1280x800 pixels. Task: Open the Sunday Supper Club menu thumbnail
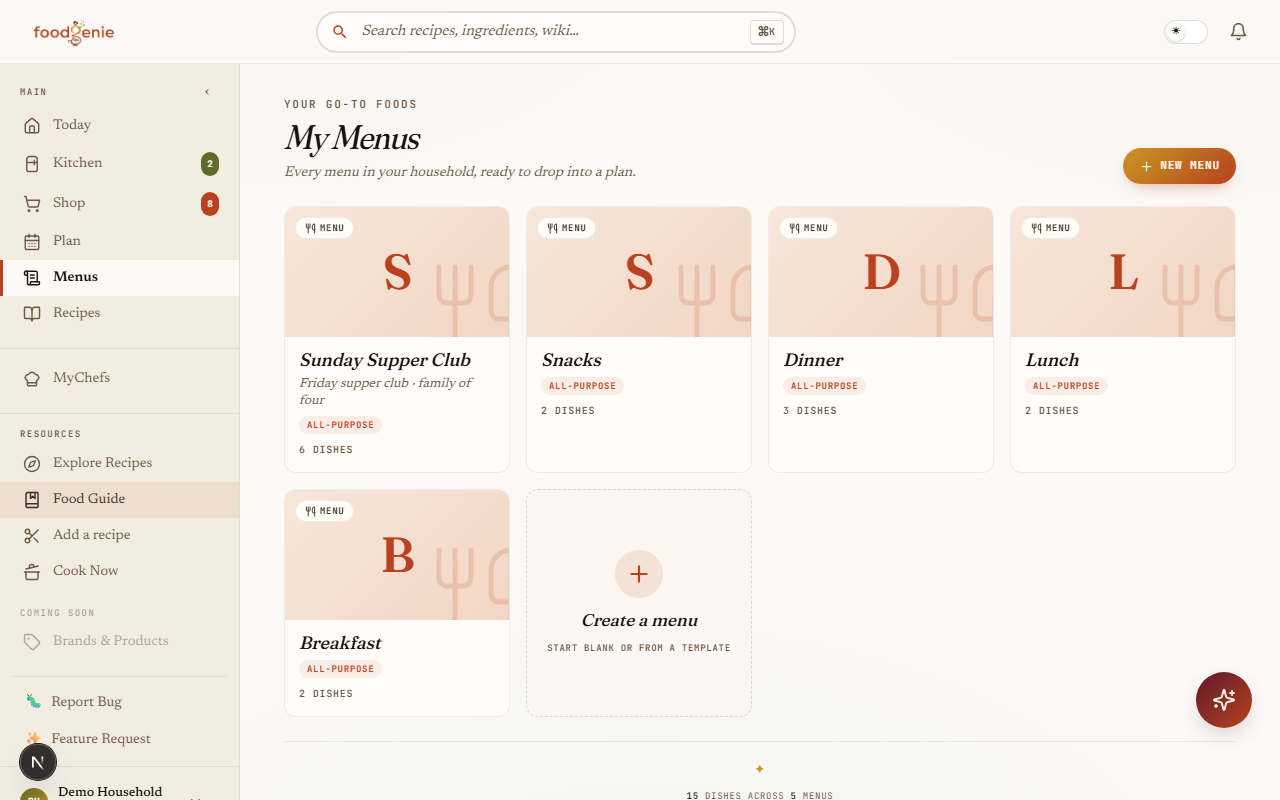[x=397, y=272]
